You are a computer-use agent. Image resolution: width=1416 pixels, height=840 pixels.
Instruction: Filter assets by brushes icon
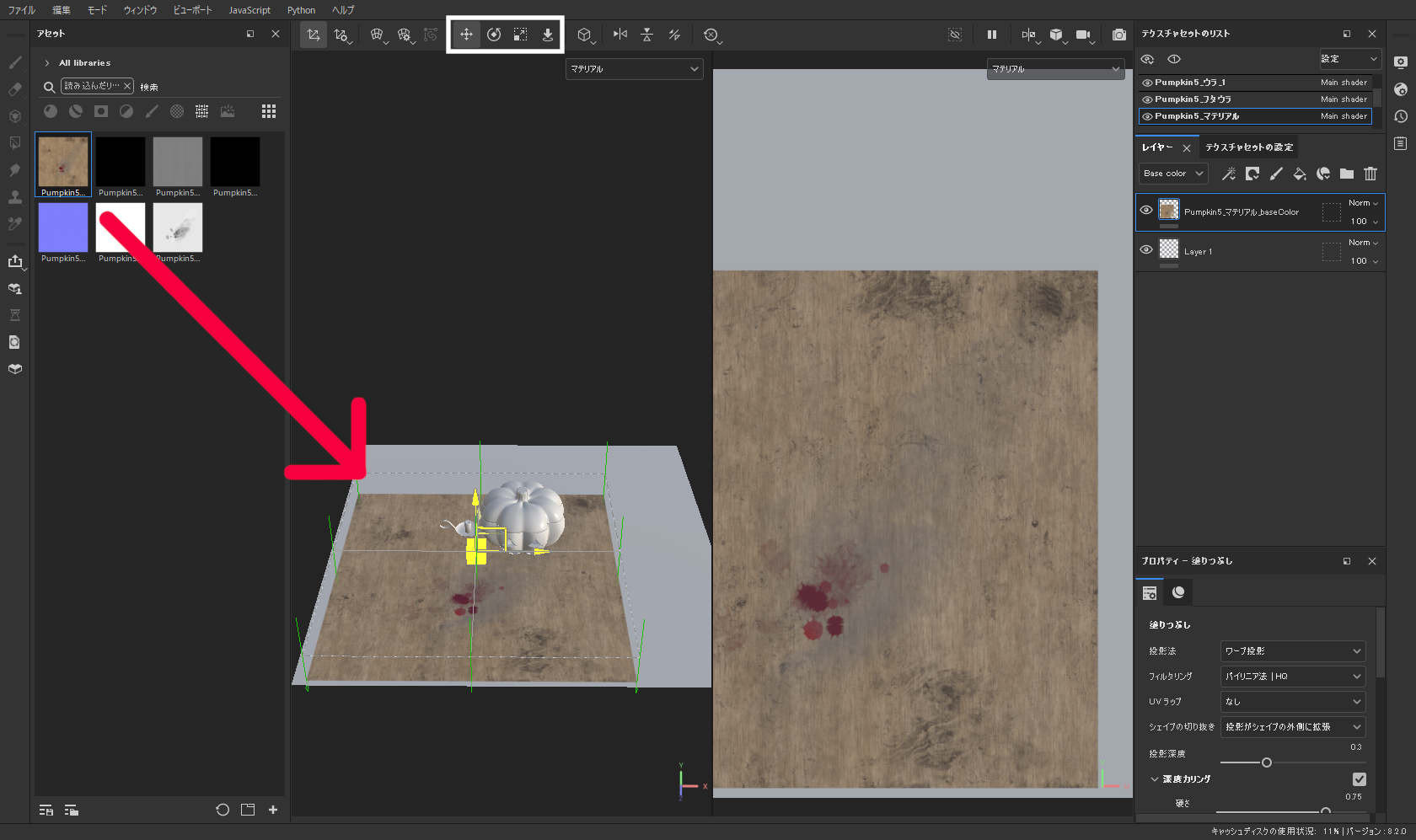152,111
